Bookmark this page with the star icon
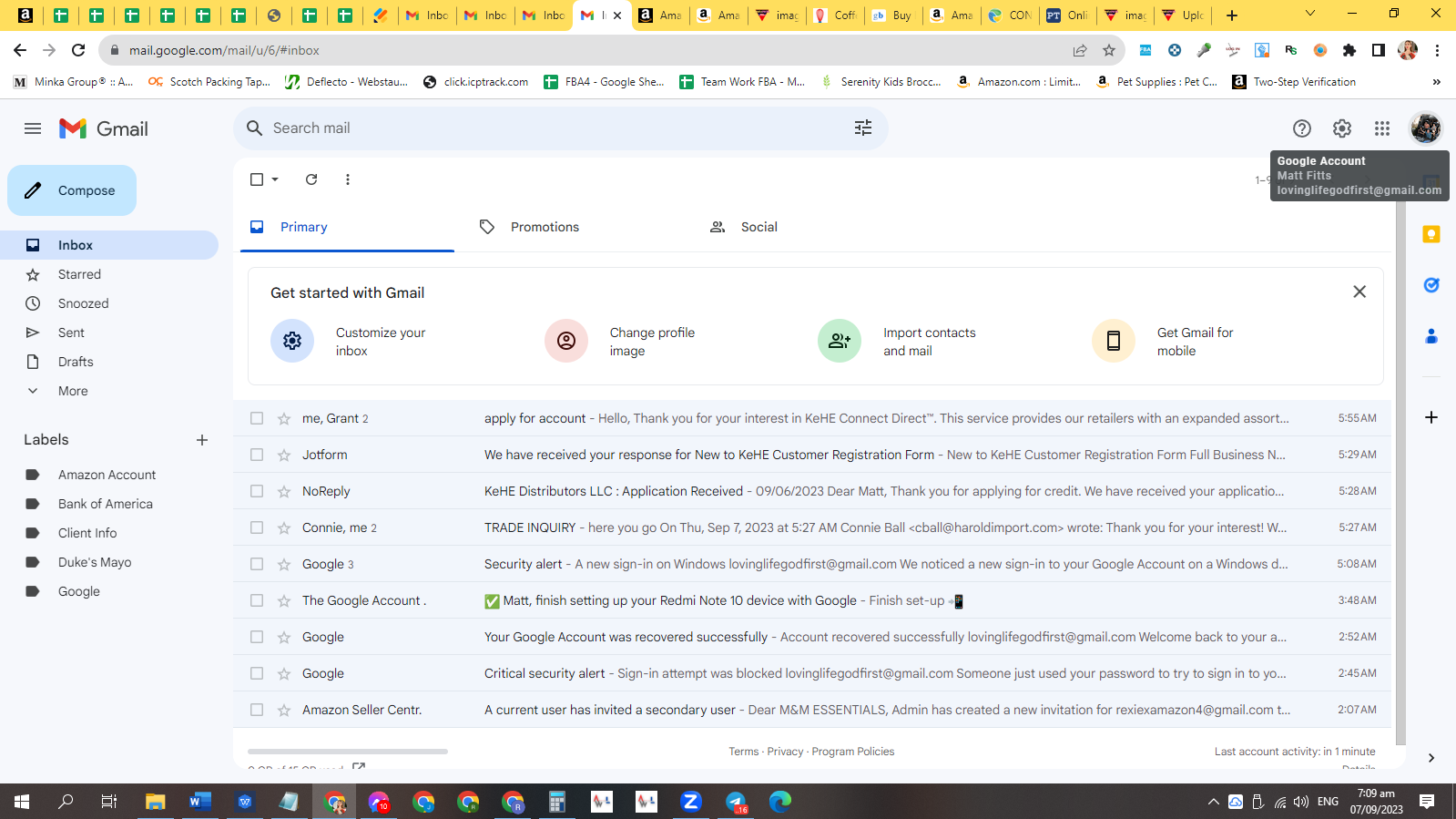This screenshot has width=1456, height=819. tap(1109, 50)
